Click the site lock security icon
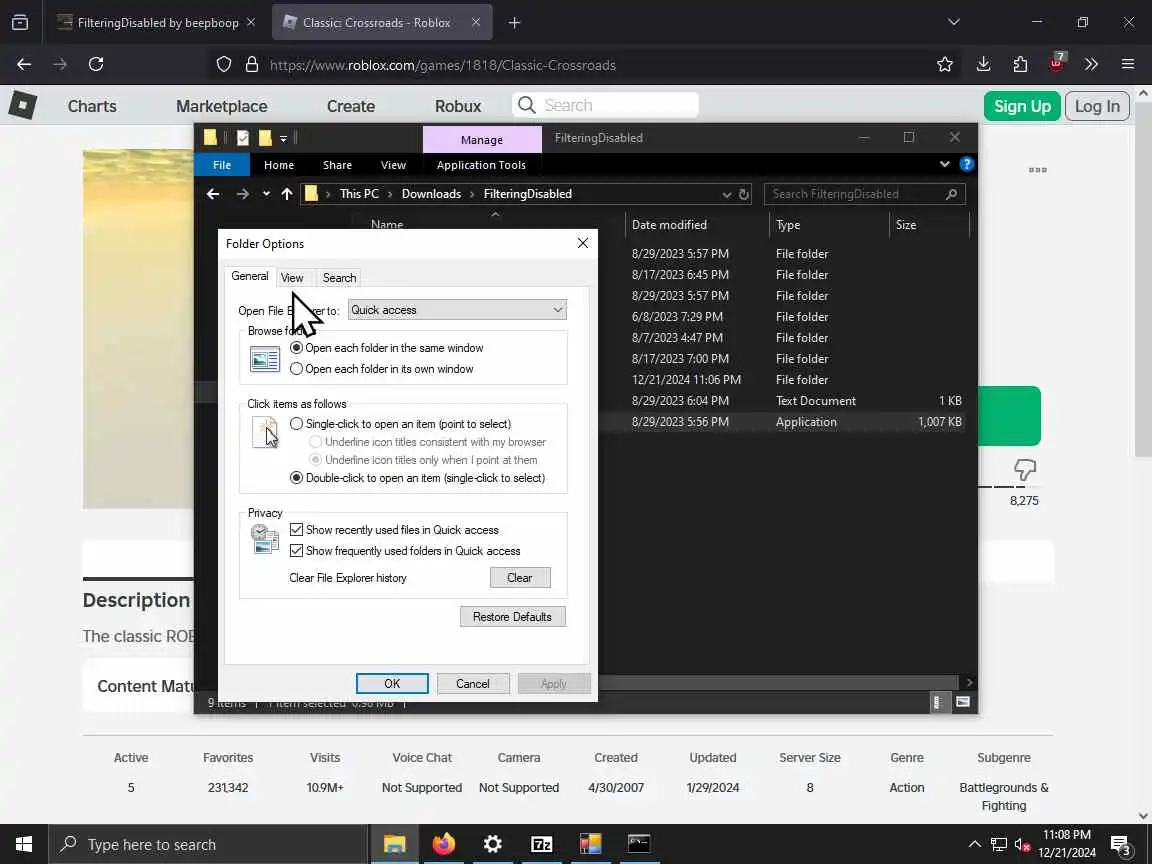The height and width of the screenshot is (864, 1152). (x=251, y=65)
